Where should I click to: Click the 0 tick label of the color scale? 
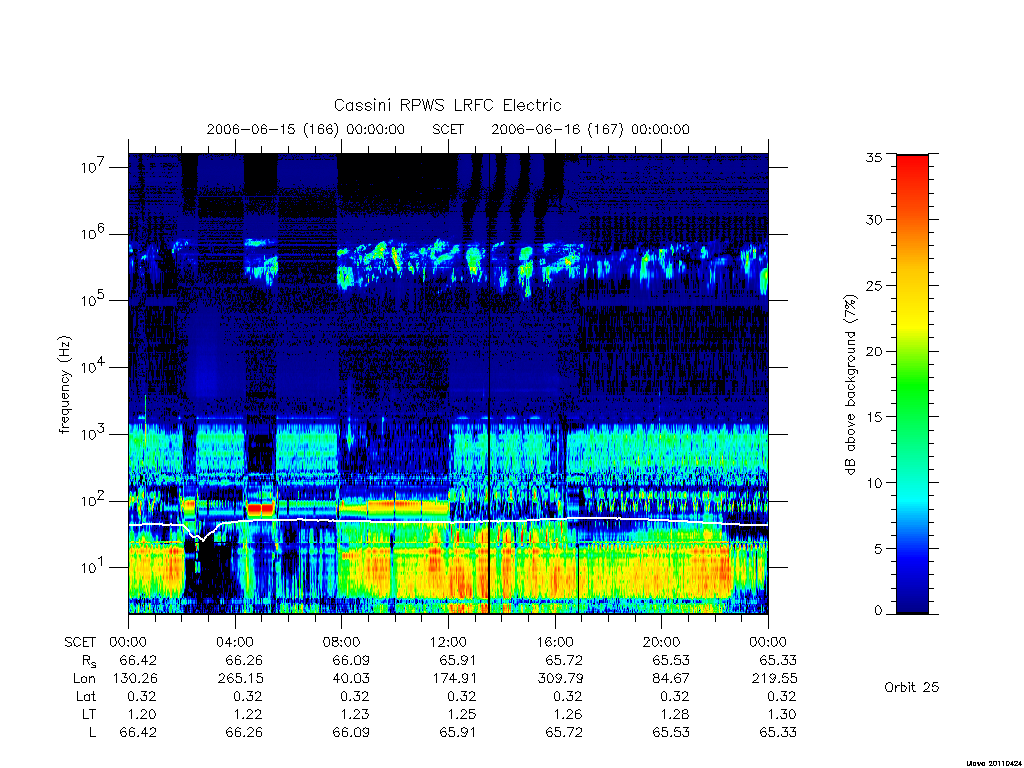(x=878, y=611)
